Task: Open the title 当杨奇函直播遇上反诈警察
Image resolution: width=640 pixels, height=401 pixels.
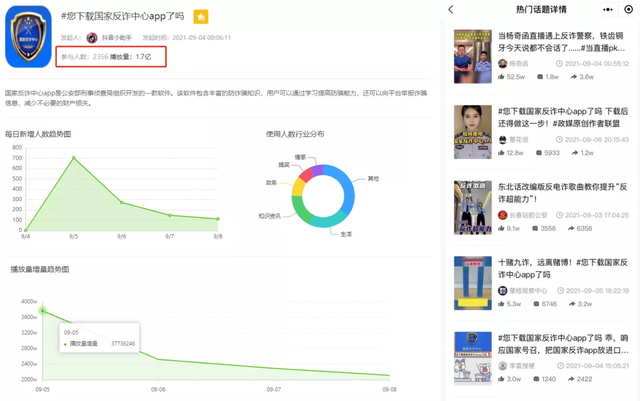Action: click(561, 42)
